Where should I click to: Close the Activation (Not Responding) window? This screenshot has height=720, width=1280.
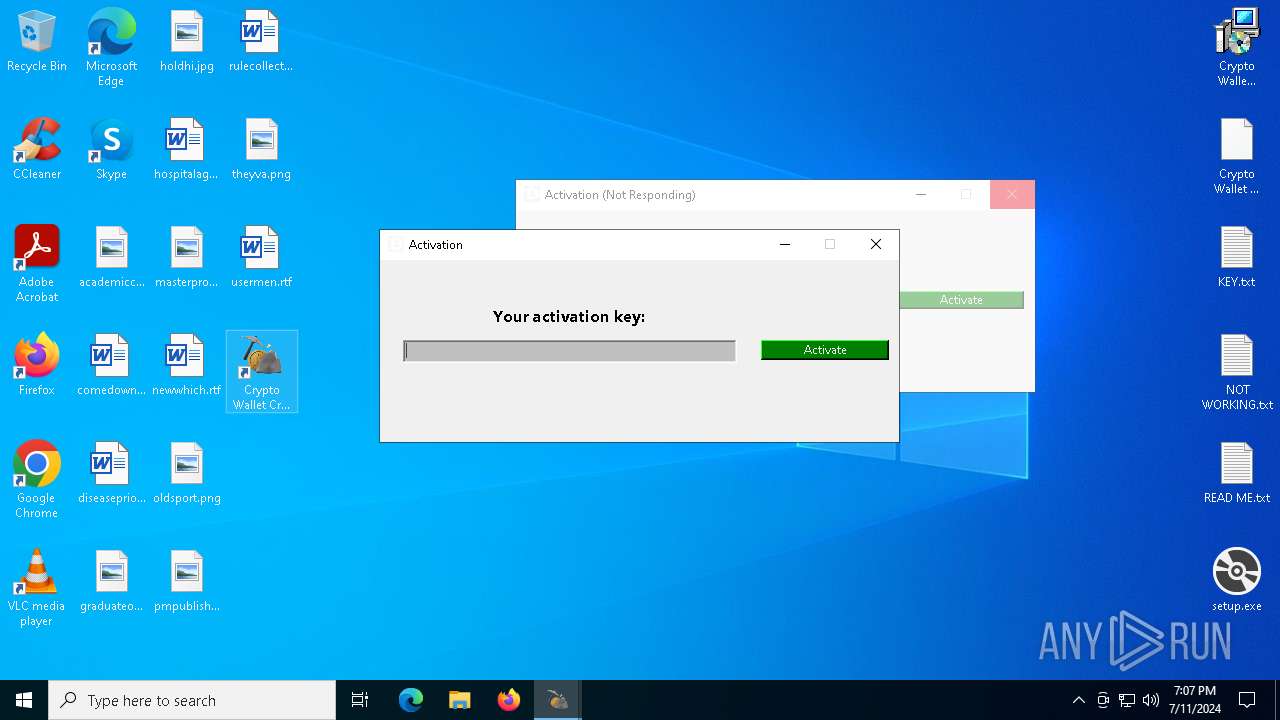coord(1012,195)
